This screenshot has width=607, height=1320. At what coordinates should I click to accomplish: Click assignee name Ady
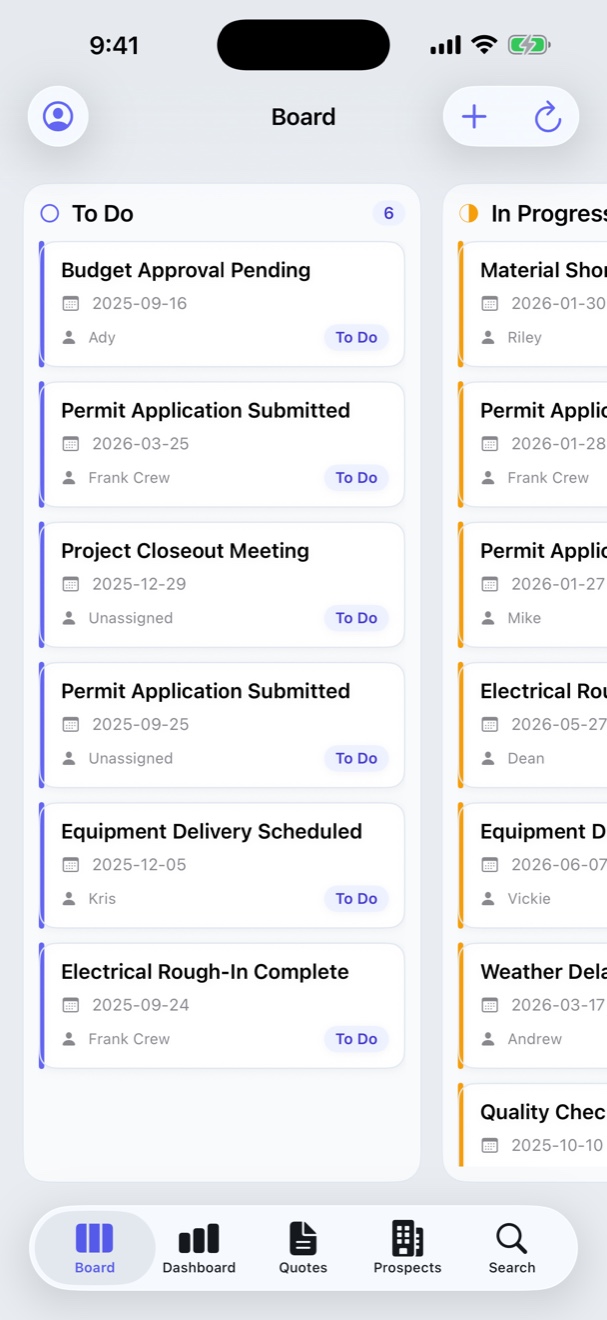coord(102,338)
